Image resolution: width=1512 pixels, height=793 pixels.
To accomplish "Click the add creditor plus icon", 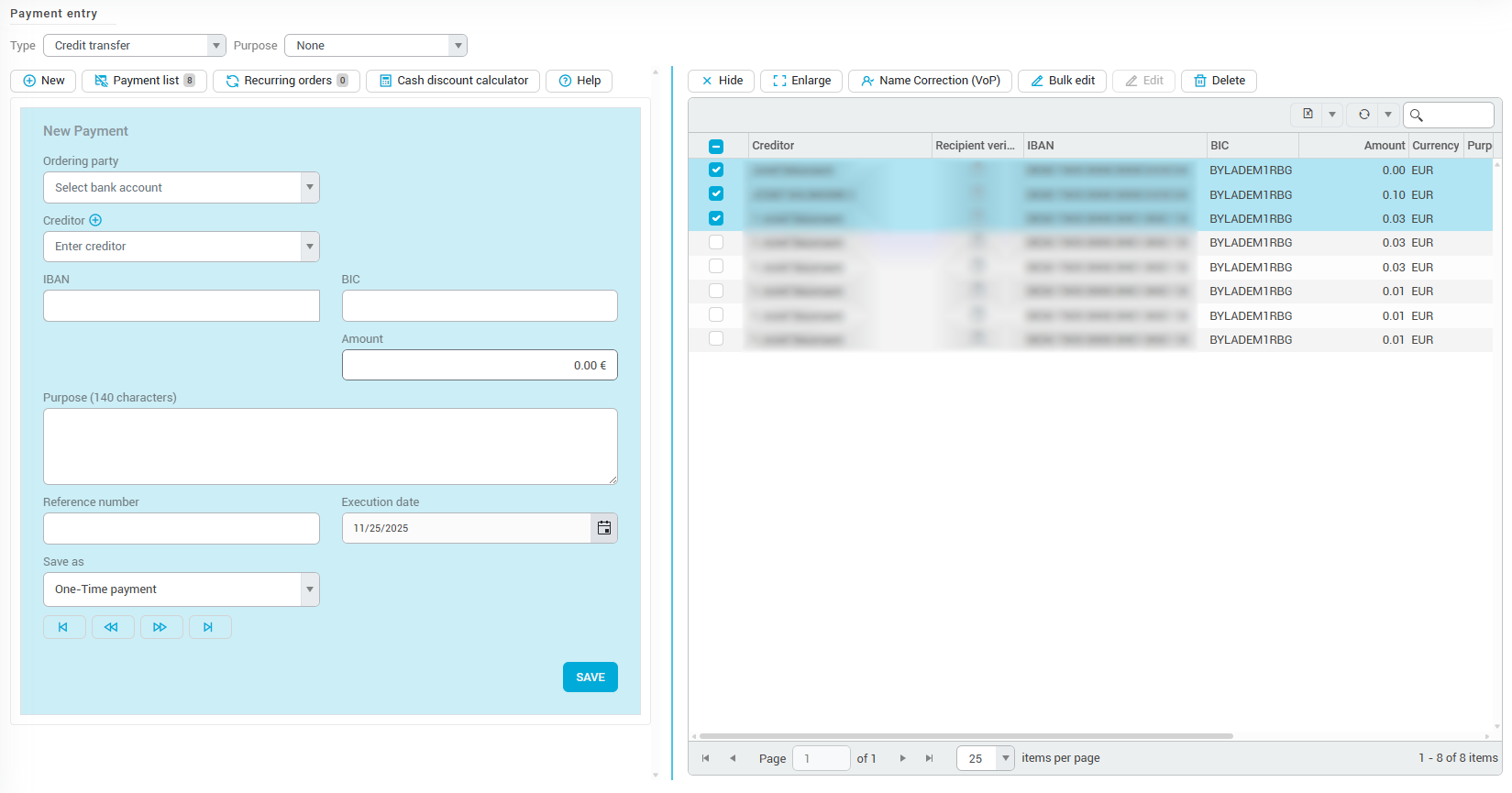I will coord(95,220).
